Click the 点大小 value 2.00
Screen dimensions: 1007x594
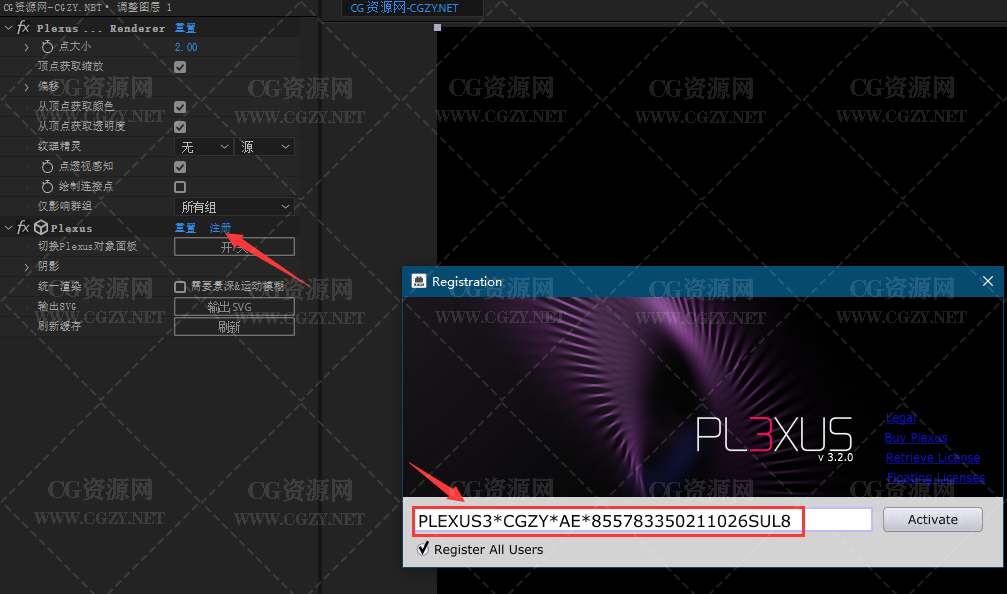[x=186, y=47]
